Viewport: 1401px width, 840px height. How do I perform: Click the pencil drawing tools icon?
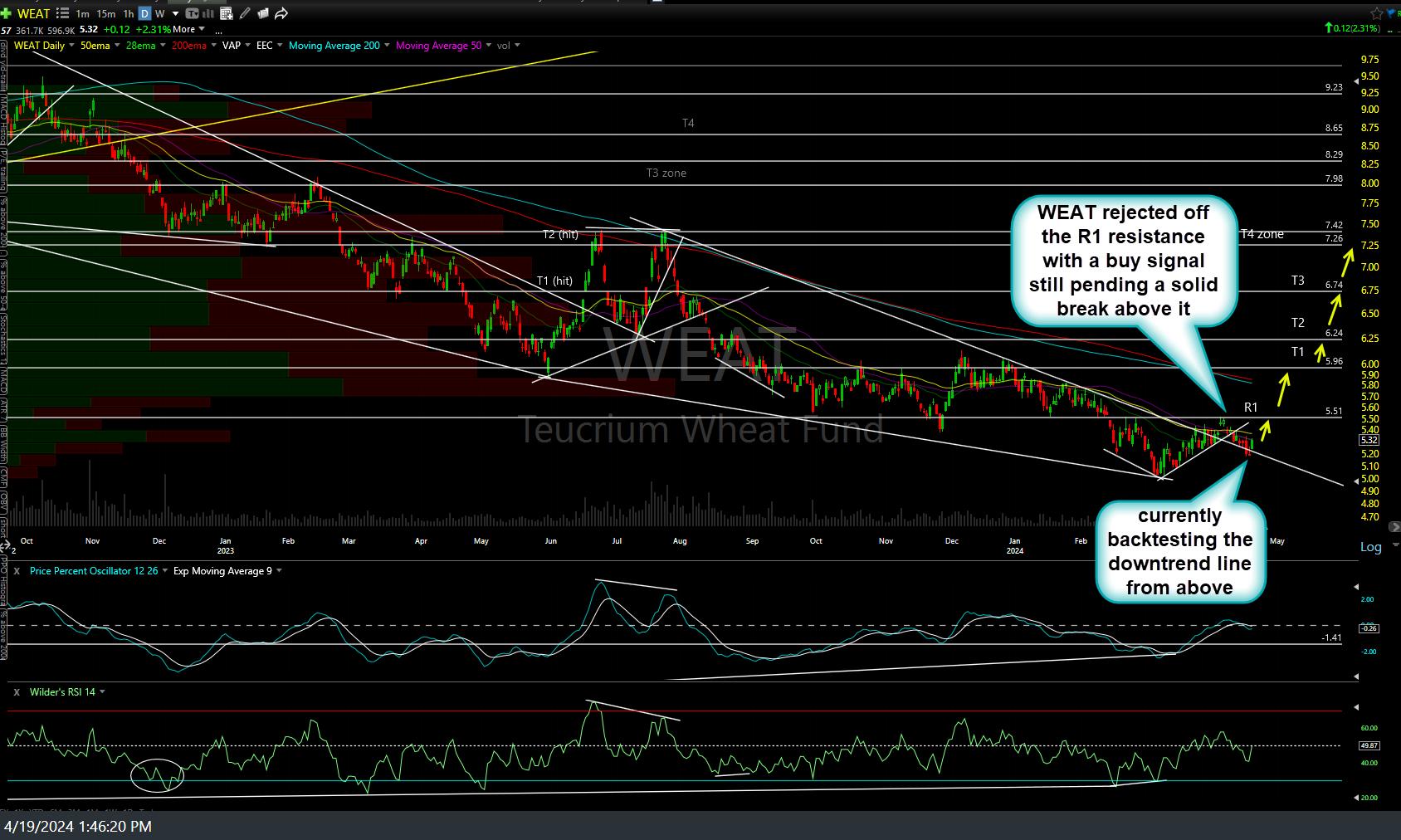[244, 13]
